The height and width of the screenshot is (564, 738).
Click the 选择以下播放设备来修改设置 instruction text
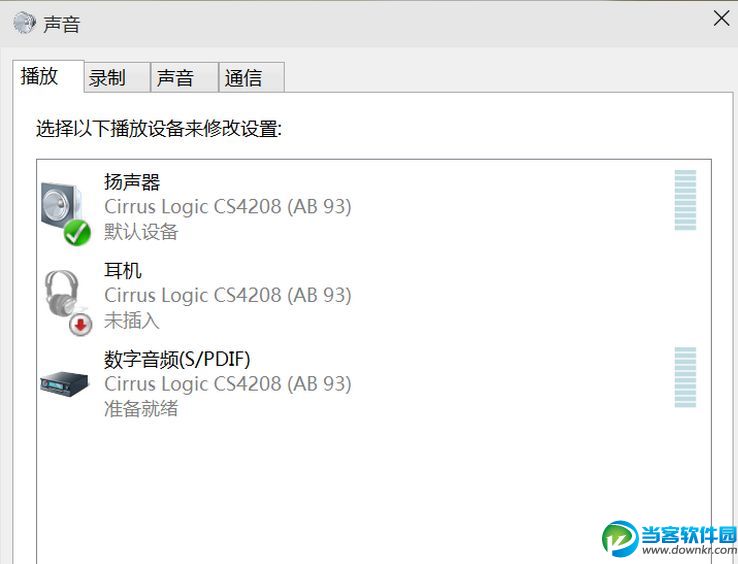click(159, 129)
